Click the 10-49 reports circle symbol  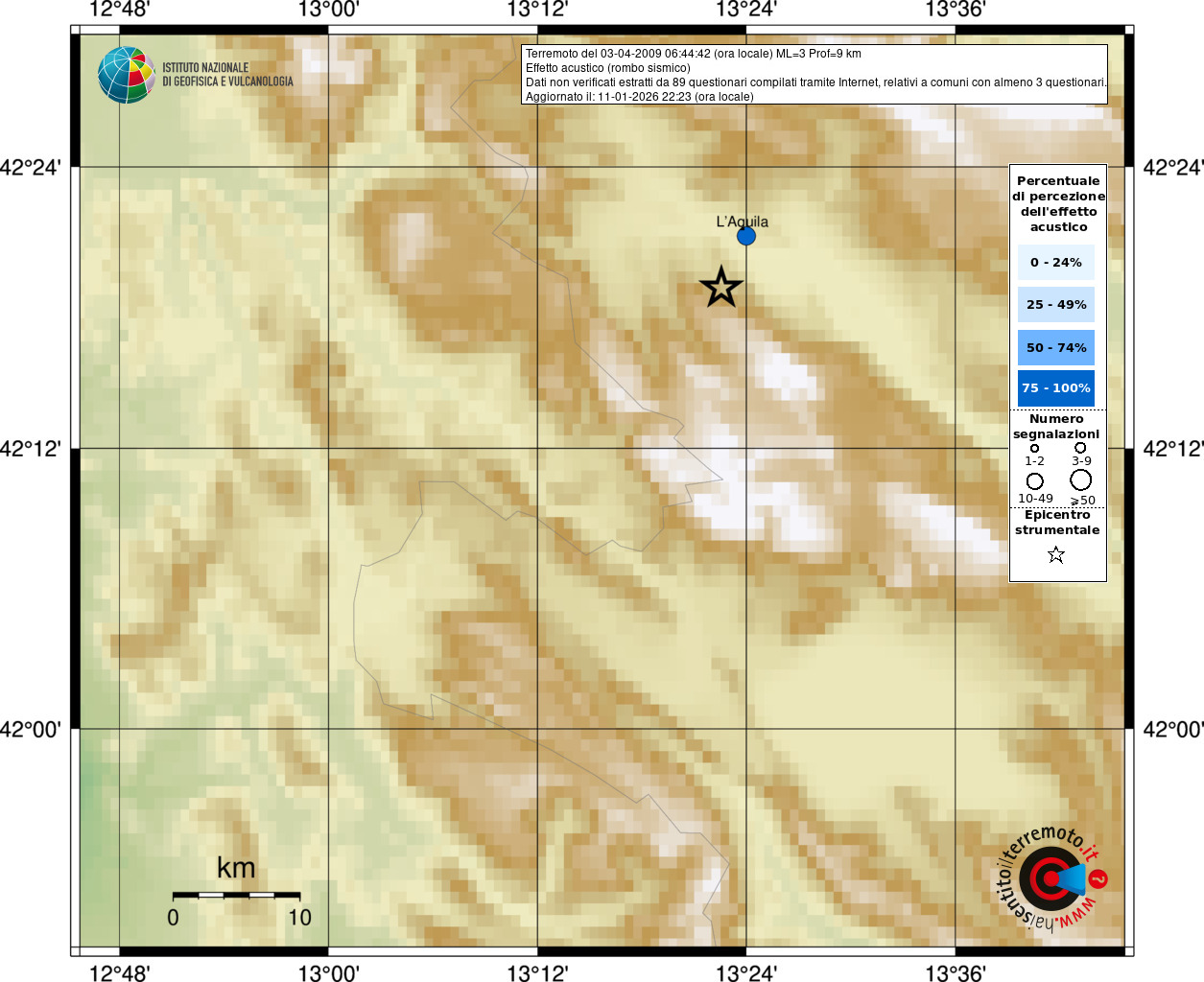pos(1034,481)
